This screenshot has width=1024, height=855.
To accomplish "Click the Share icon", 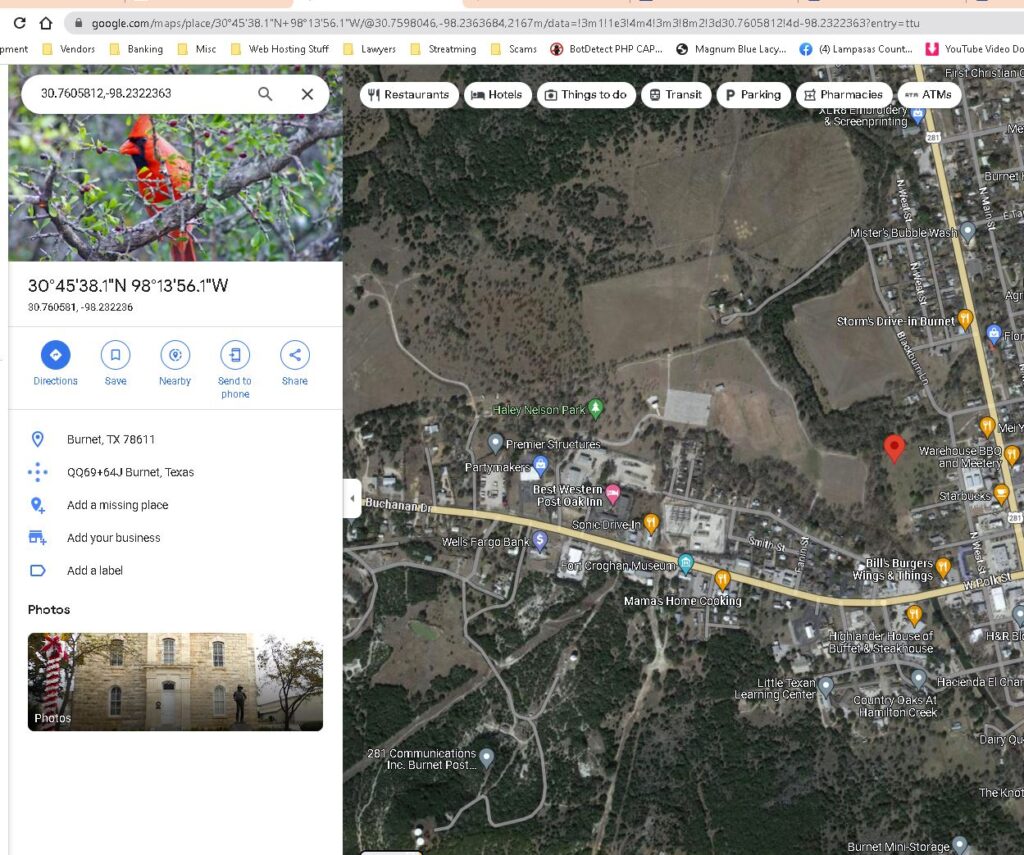I will (x=295, y=355).
